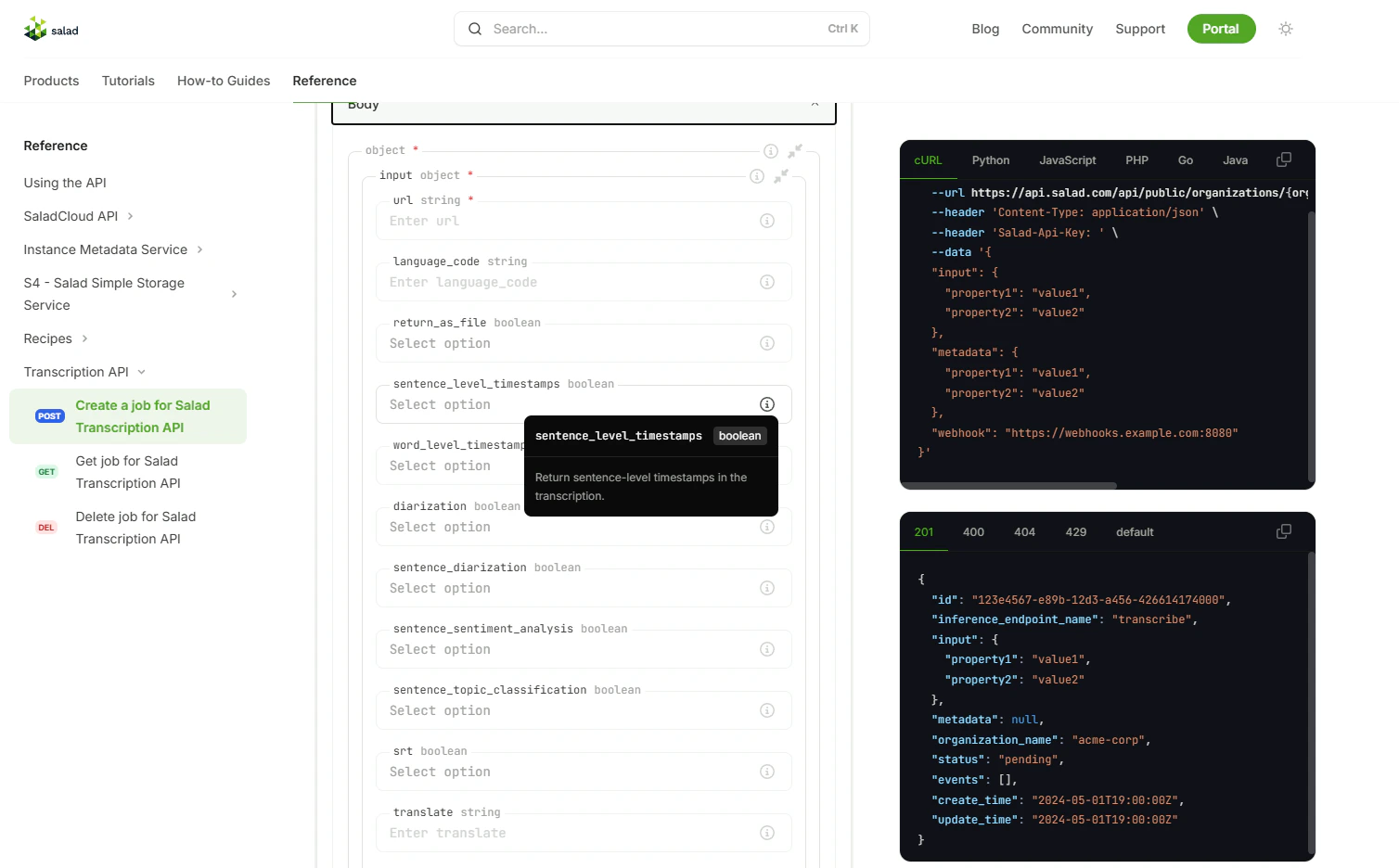Toggle the light/dark theme sun icon
Image resolution: width=1399 pixels, height=868 pixels.
pyautogui.click(x=1286, y=29)
